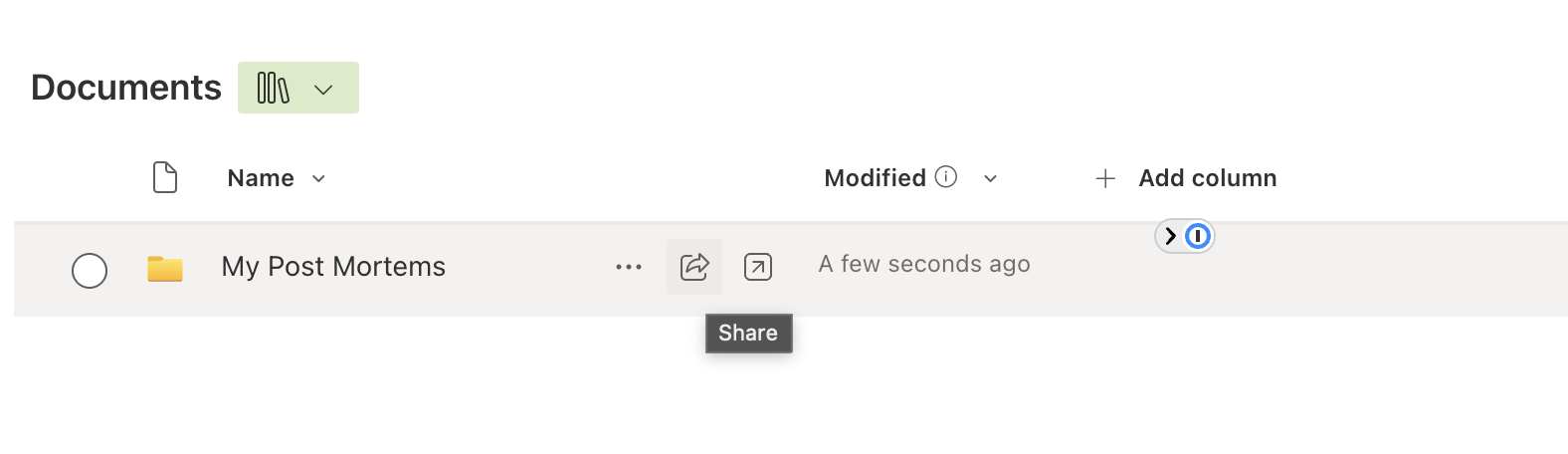Click the arrow-in-box icon next to Share
1568x454 pixels.
(x=758, y=267)
